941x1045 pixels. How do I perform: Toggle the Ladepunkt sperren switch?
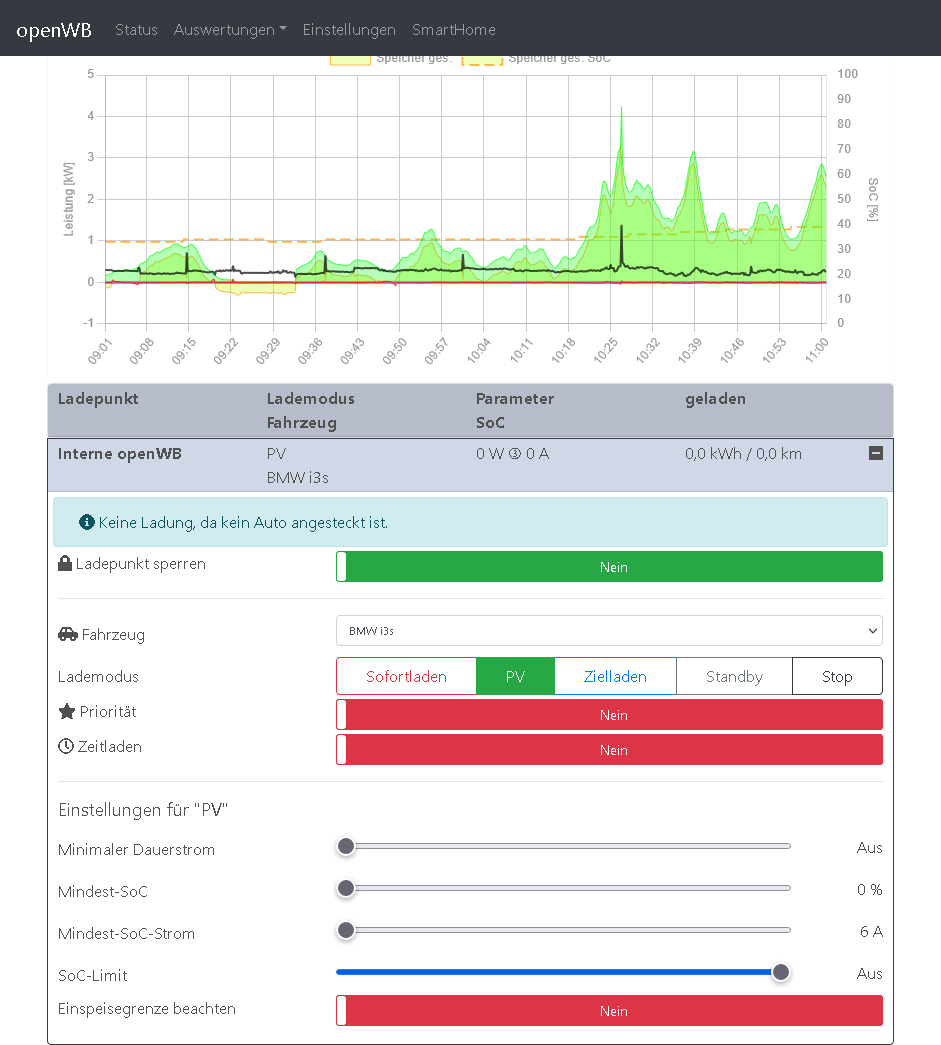tap(609, 567)
